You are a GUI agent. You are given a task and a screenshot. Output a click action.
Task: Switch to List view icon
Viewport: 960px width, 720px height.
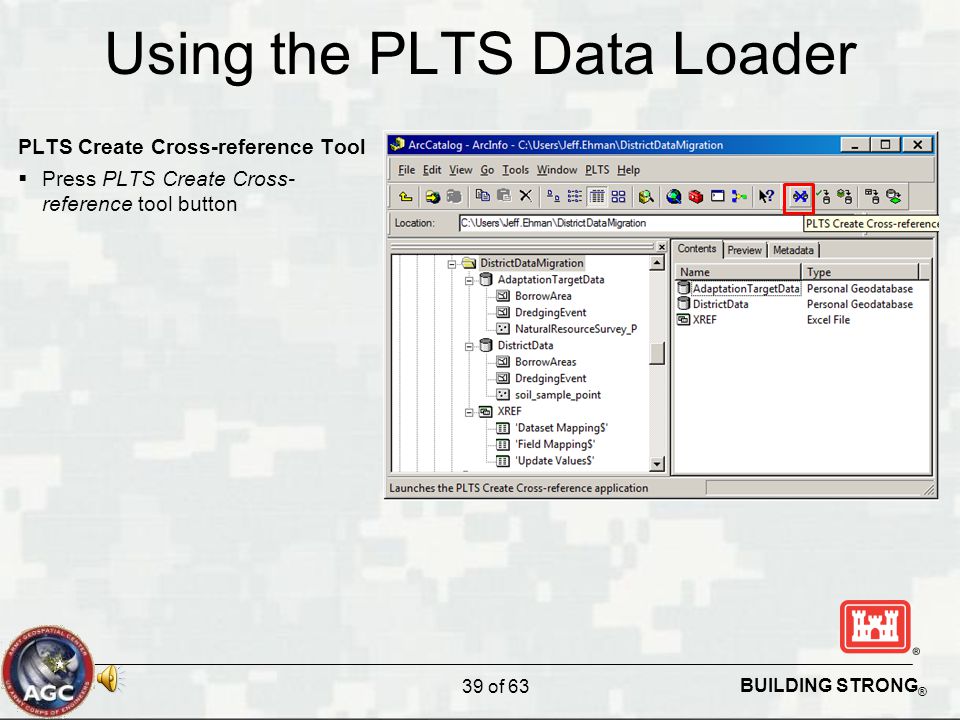pos(574,197)
